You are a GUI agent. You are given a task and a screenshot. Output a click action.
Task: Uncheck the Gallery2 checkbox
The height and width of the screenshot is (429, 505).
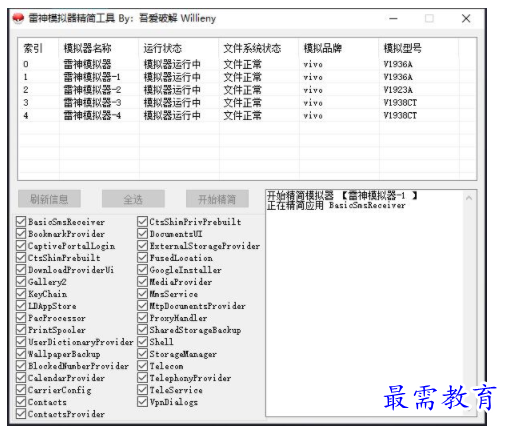pos(21,282)
